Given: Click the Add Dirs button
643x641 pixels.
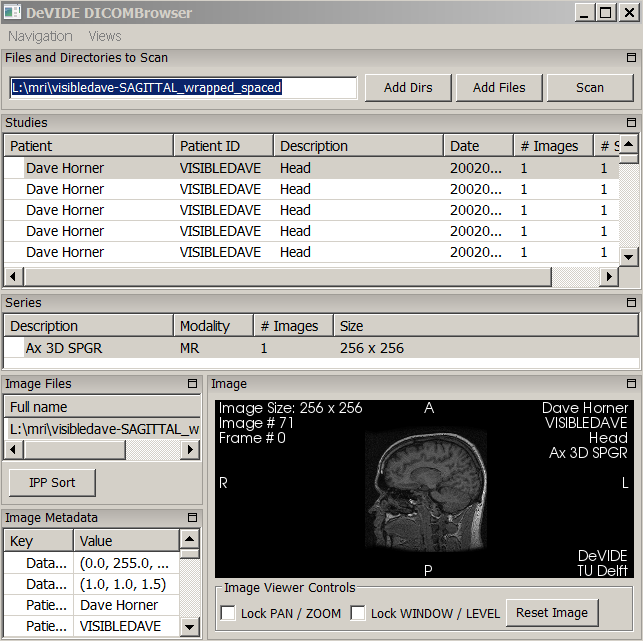Looking at the screenshot, I should pos(408,87).
